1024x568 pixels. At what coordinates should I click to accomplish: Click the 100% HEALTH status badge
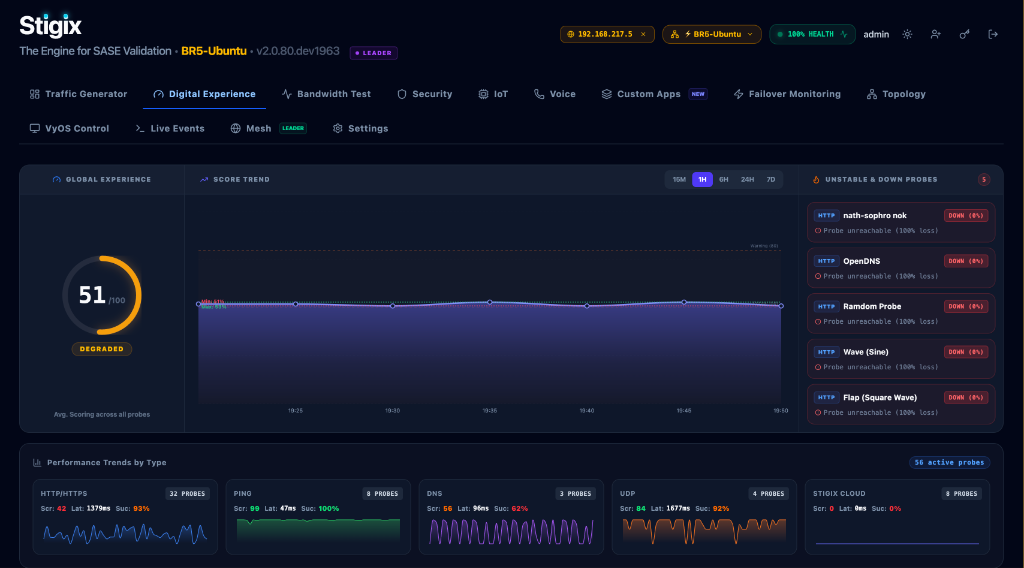[x=812, y=34]
